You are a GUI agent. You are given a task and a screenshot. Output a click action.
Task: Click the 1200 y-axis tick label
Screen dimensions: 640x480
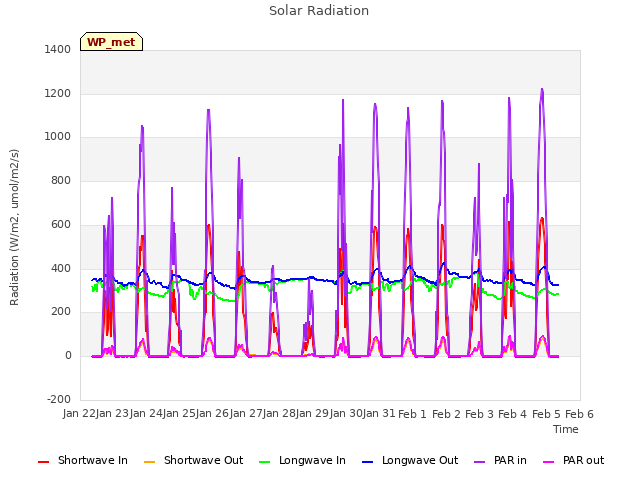(x=58, y=93)
